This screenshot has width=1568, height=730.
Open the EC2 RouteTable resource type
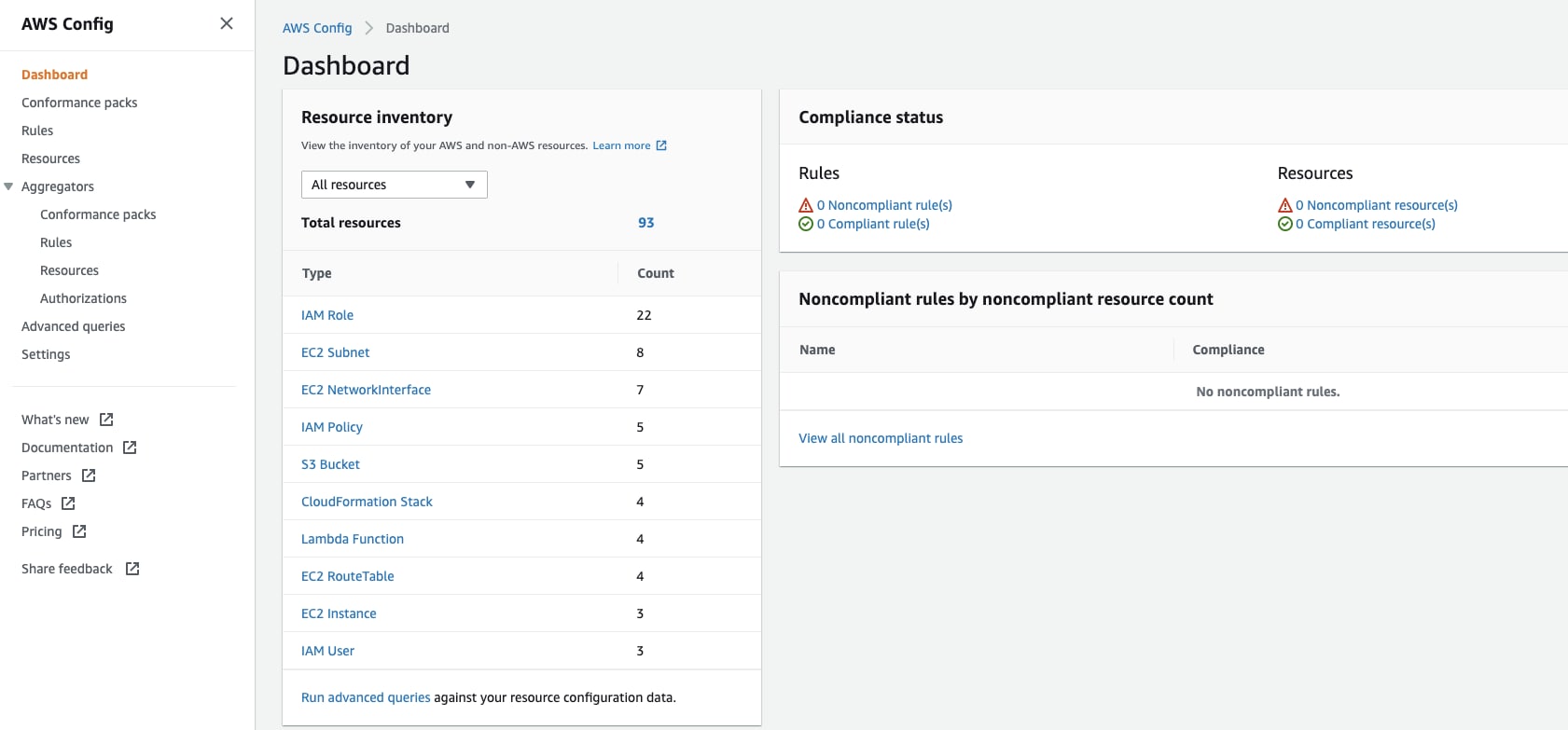(x=347, y=576)
